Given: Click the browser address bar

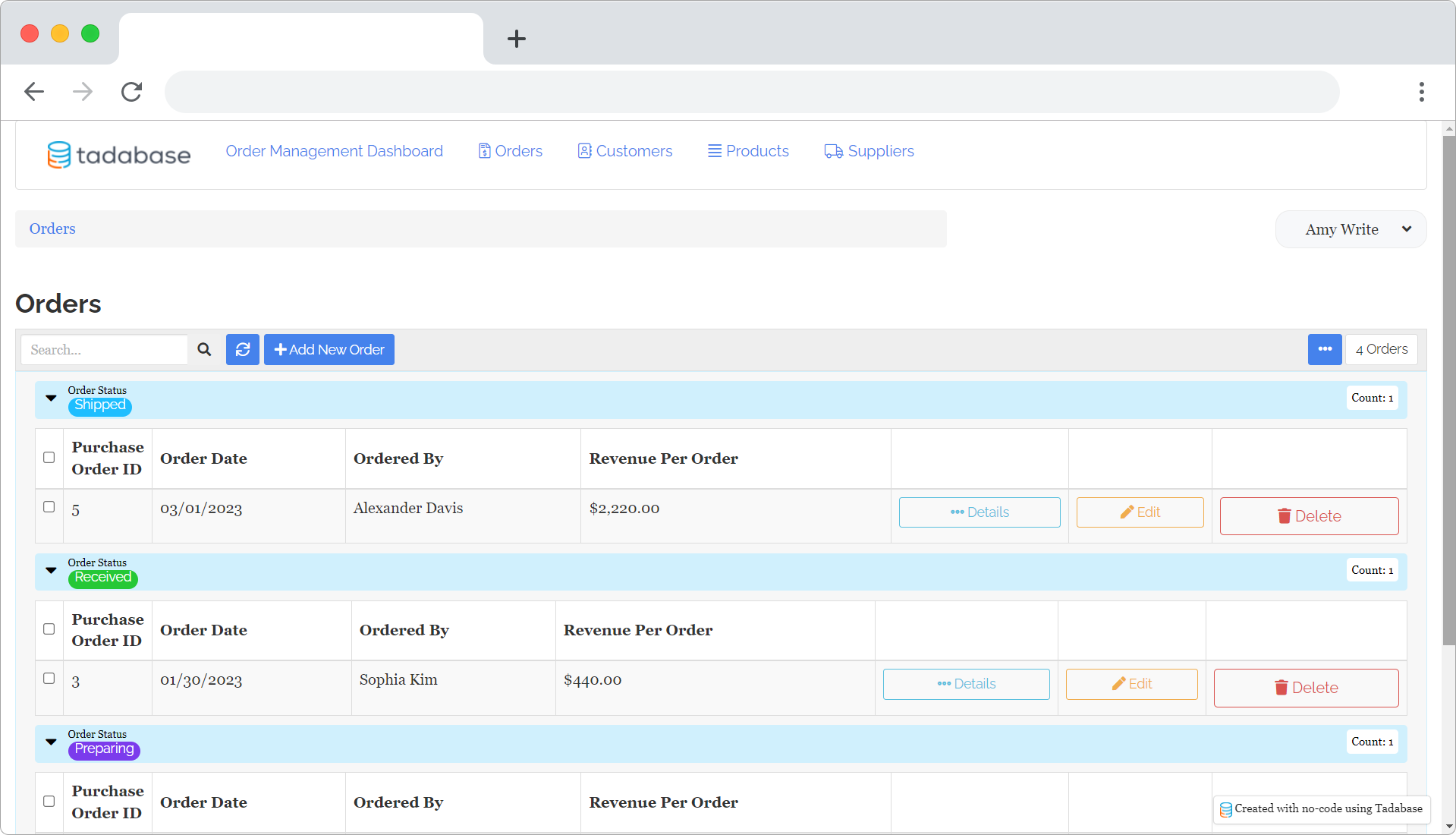Looking at the screenshot, I should pyautogui.click(x=752, y=92).
